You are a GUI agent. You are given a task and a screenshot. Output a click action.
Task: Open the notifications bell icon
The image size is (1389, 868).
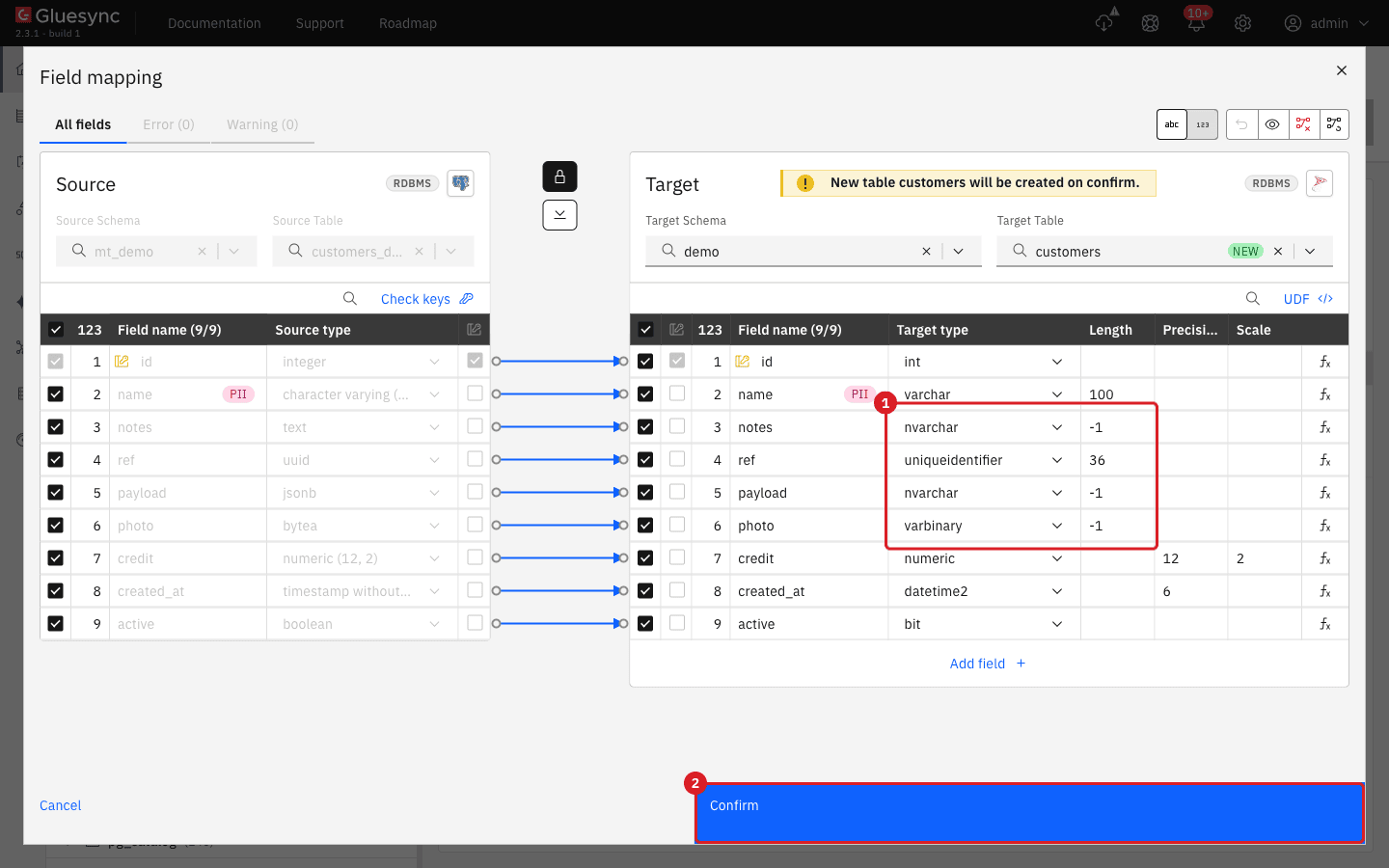[1196, 23]
